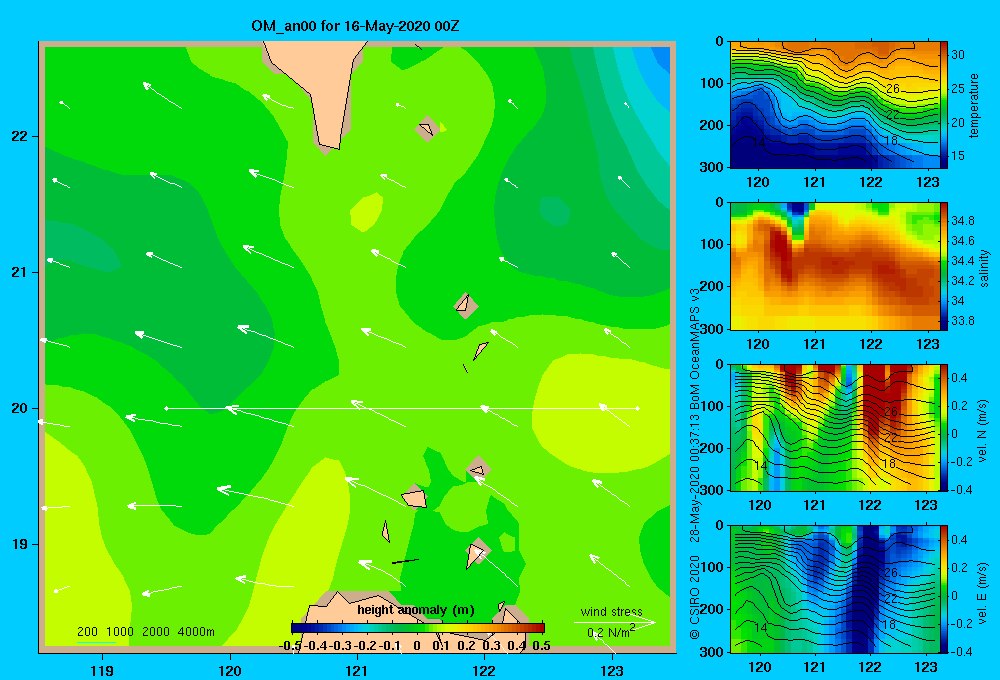
Task: Click latitude label 19 on main map
Action: pyautogui.click(x=20, y=544)
